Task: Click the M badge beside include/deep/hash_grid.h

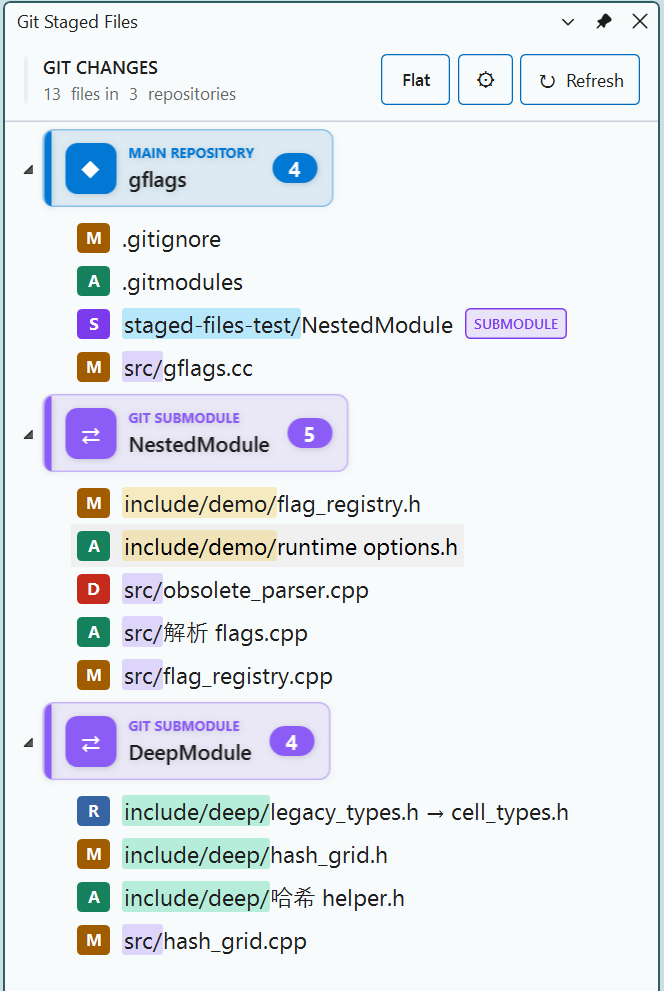Action: click(x=94, y=854)
